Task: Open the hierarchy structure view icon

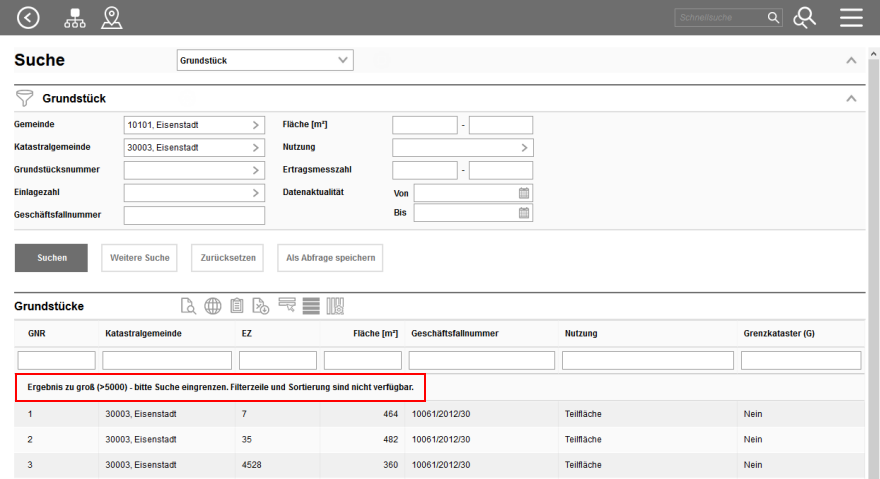Action: point(75,17)
